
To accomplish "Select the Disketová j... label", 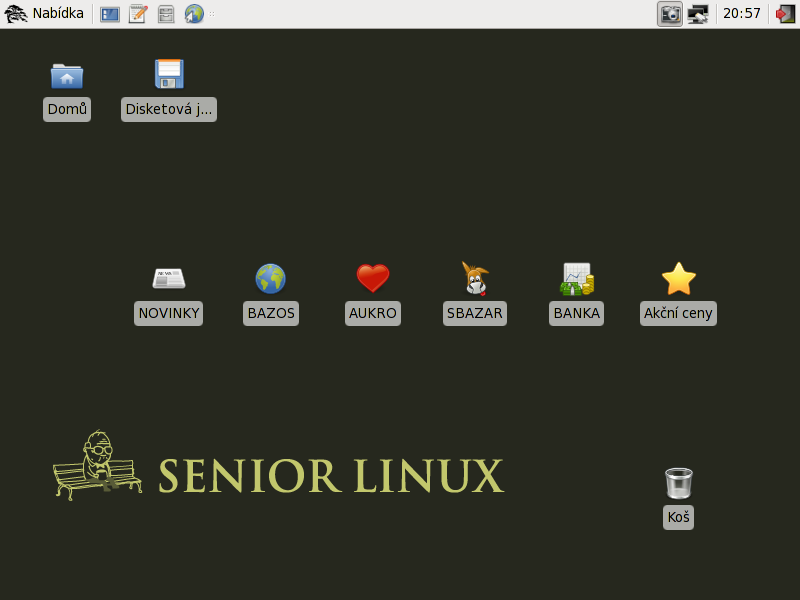I will click(x=169, y=109).
